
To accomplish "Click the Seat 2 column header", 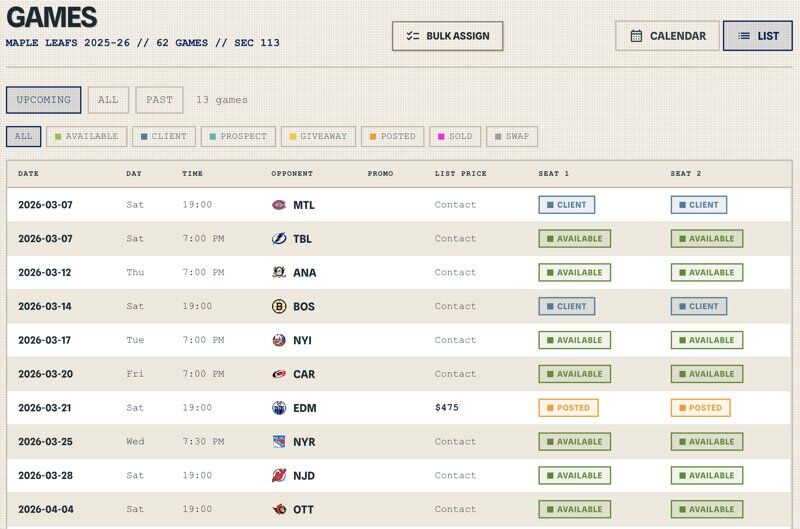I will (x=686, y=173).
